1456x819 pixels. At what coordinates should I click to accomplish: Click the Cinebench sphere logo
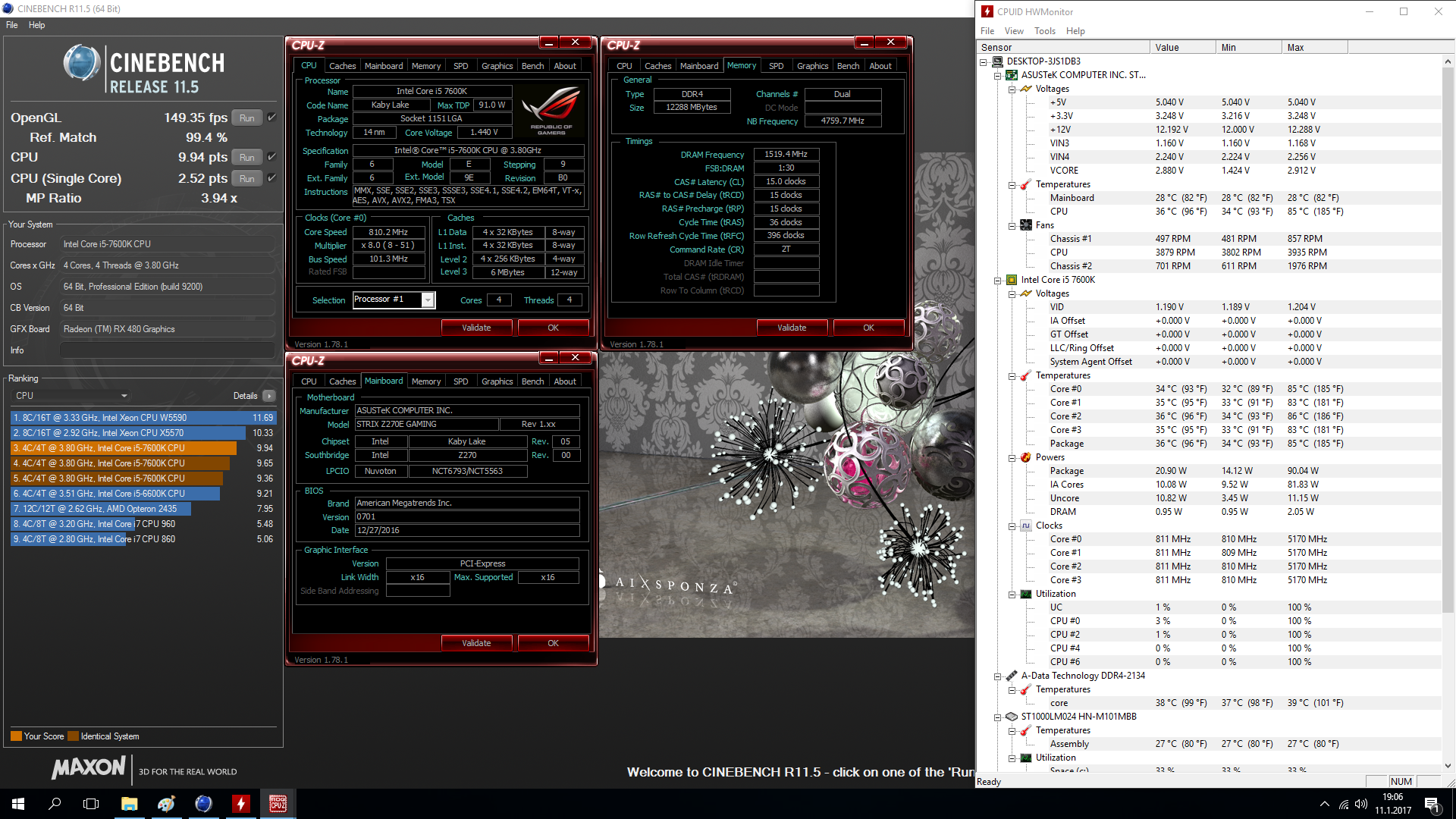coord(81,63)
